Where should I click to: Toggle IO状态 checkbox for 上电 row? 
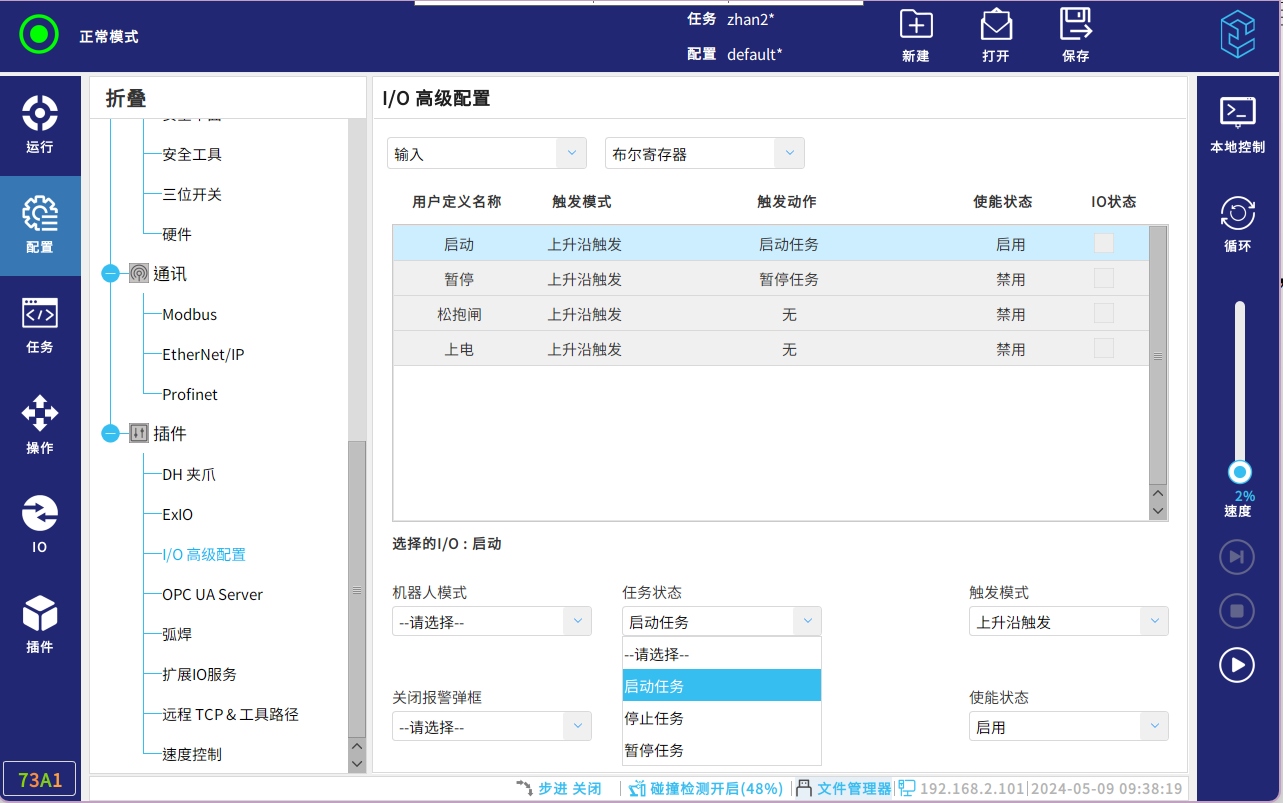pos(1103,348)
